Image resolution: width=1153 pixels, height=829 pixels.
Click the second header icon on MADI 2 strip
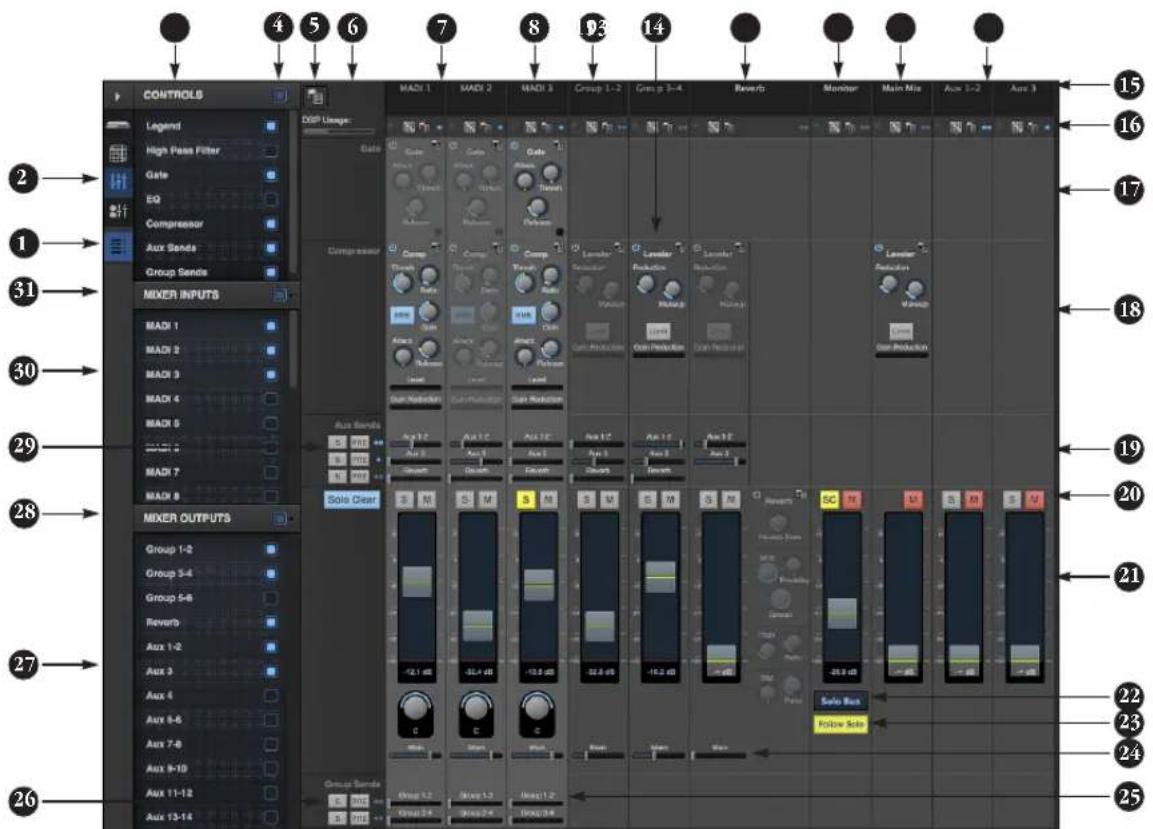(485, 127)
